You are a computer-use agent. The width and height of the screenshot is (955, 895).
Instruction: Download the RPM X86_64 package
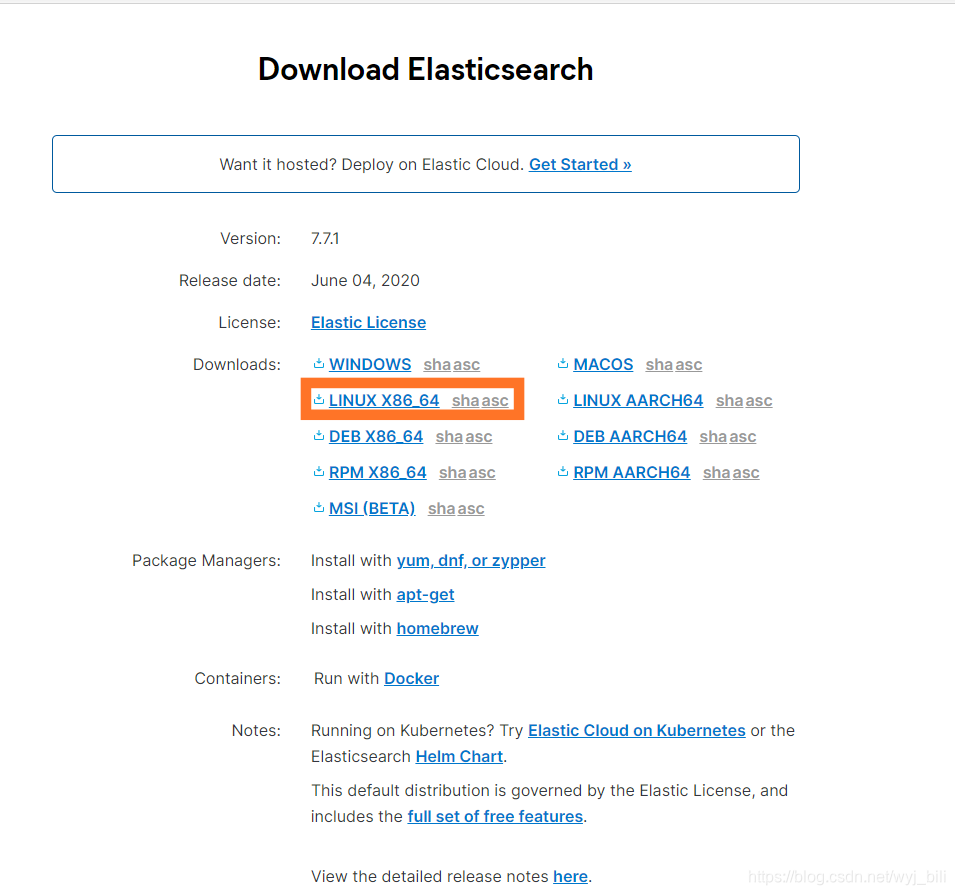pos(378,472)
